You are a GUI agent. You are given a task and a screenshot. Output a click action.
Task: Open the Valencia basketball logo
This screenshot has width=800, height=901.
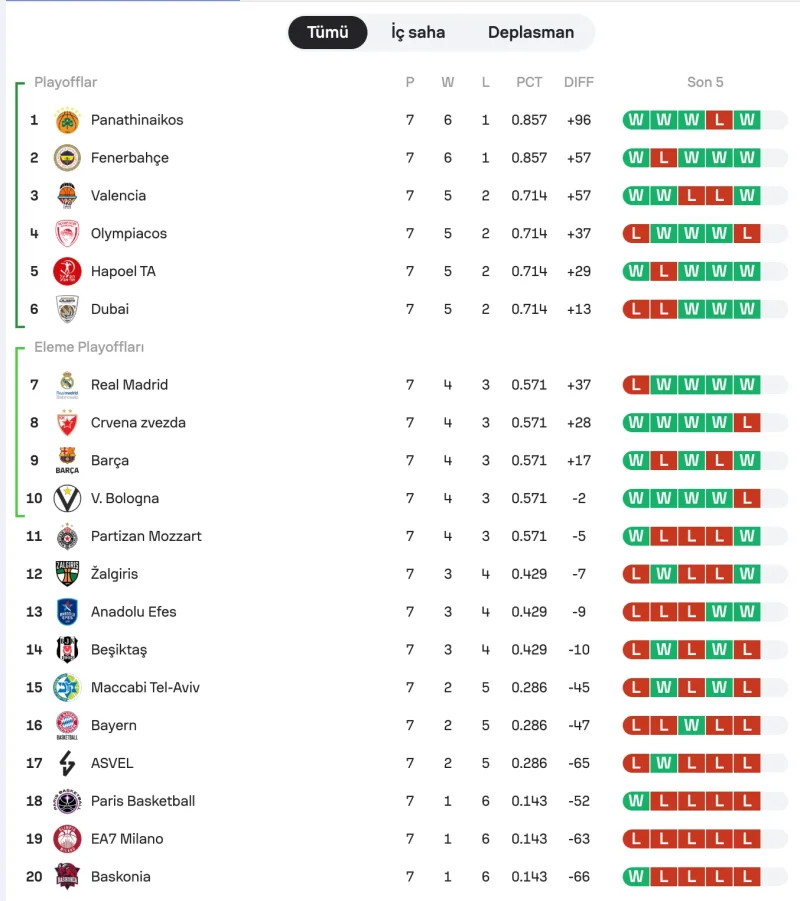(67, 195)
